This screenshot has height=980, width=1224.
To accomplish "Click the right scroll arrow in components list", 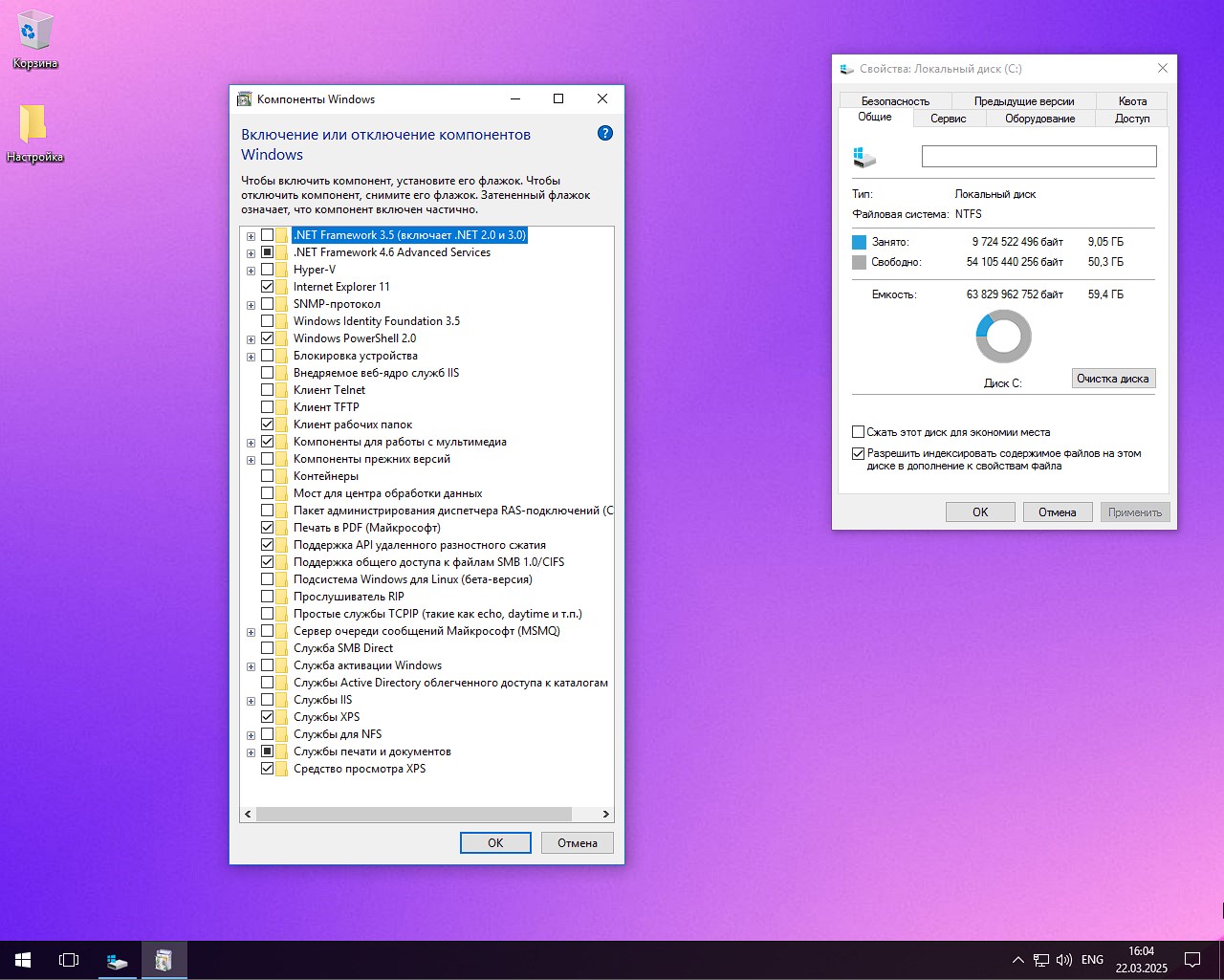I will (605, 815).
